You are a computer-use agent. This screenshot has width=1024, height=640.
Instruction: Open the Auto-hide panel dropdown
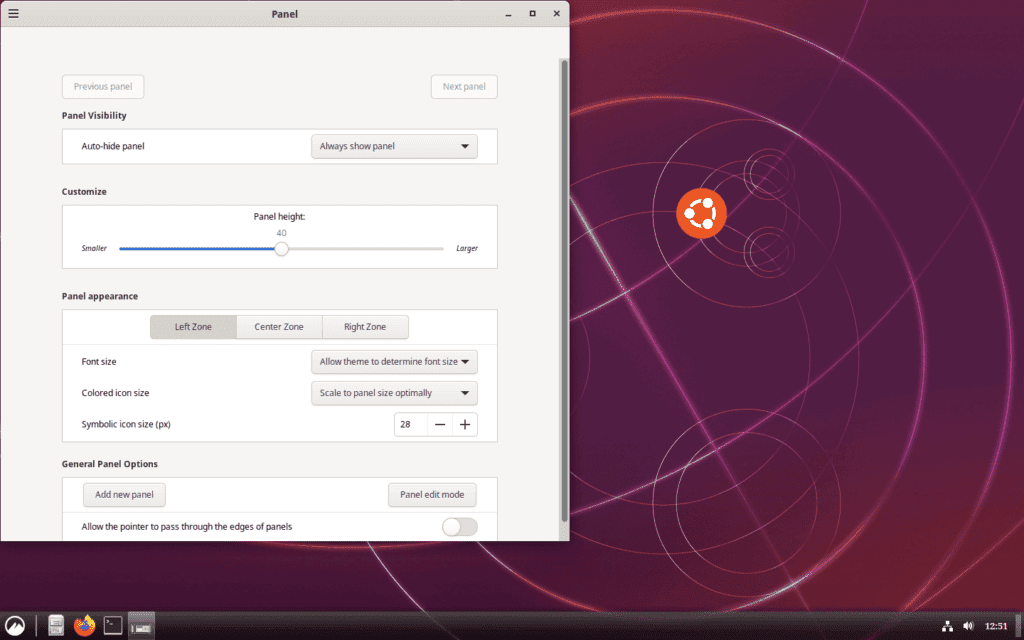tap(394, 146)
